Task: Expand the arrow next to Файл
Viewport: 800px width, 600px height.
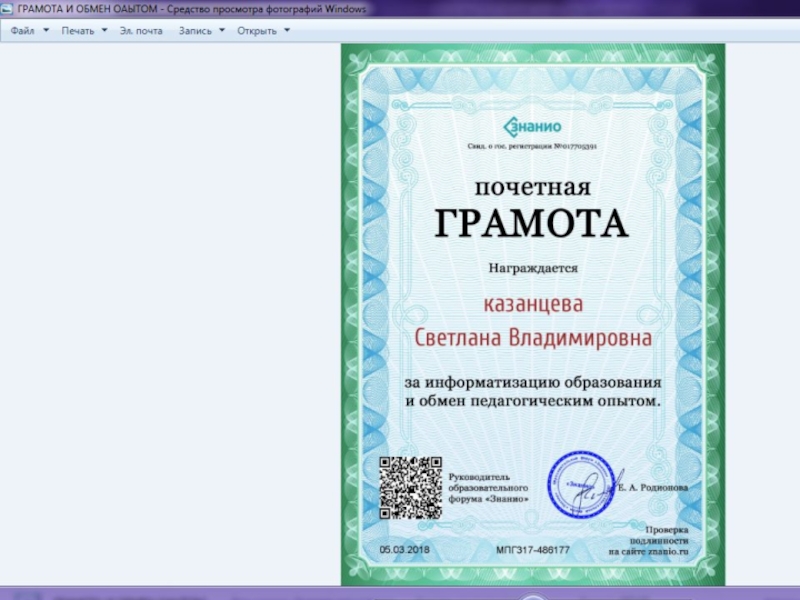Action: click(x=46, y=30)
